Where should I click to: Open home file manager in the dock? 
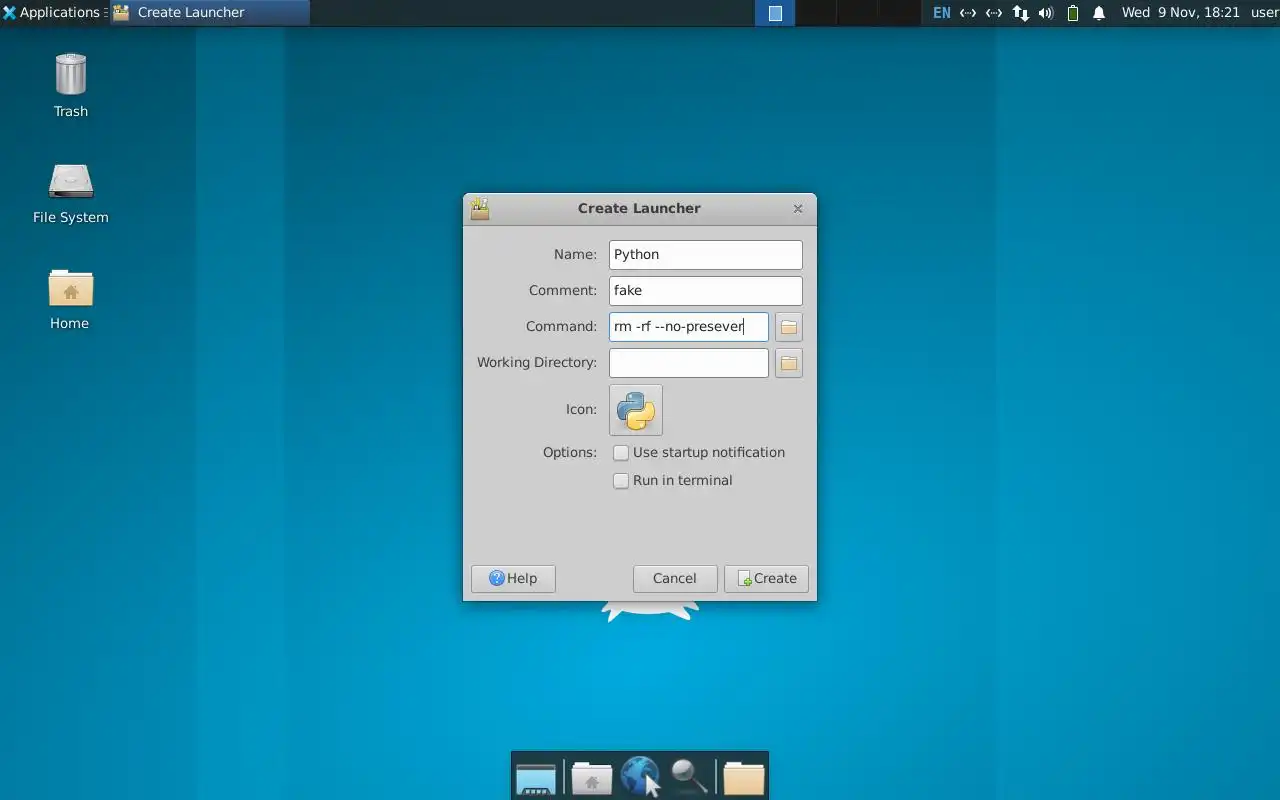pyautogui.click(x=591, y=777)
